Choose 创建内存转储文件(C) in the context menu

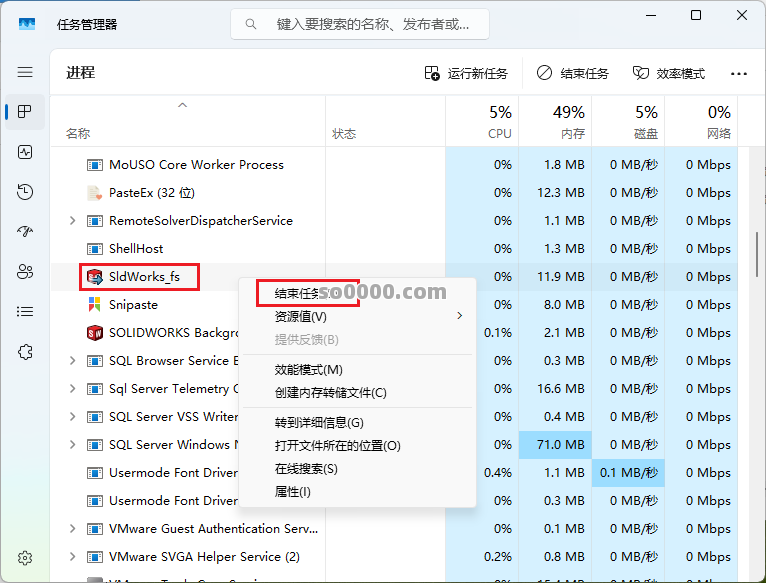tap(357, 393)
